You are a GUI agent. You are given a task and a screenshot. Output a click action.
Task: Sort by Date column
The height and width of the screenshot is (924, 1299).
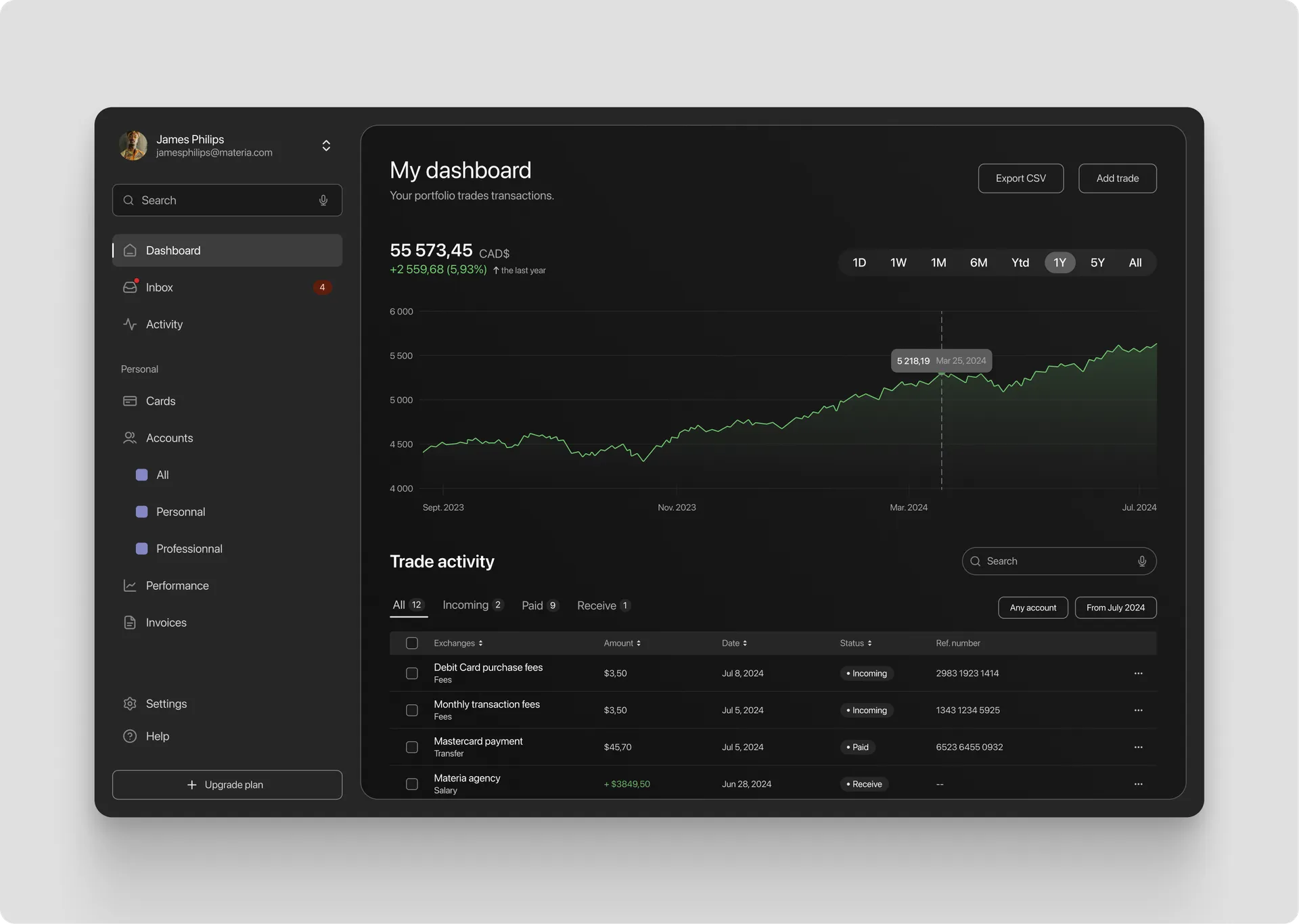[734, 643]
